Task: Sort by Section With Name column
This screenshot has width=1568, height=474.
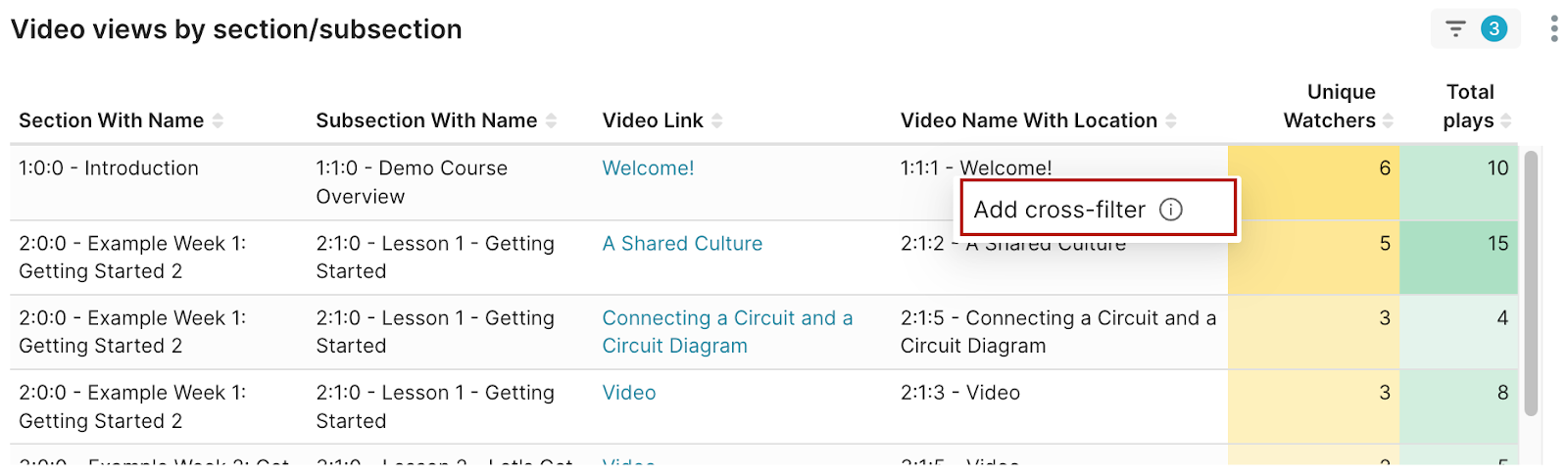Action: 218,120
